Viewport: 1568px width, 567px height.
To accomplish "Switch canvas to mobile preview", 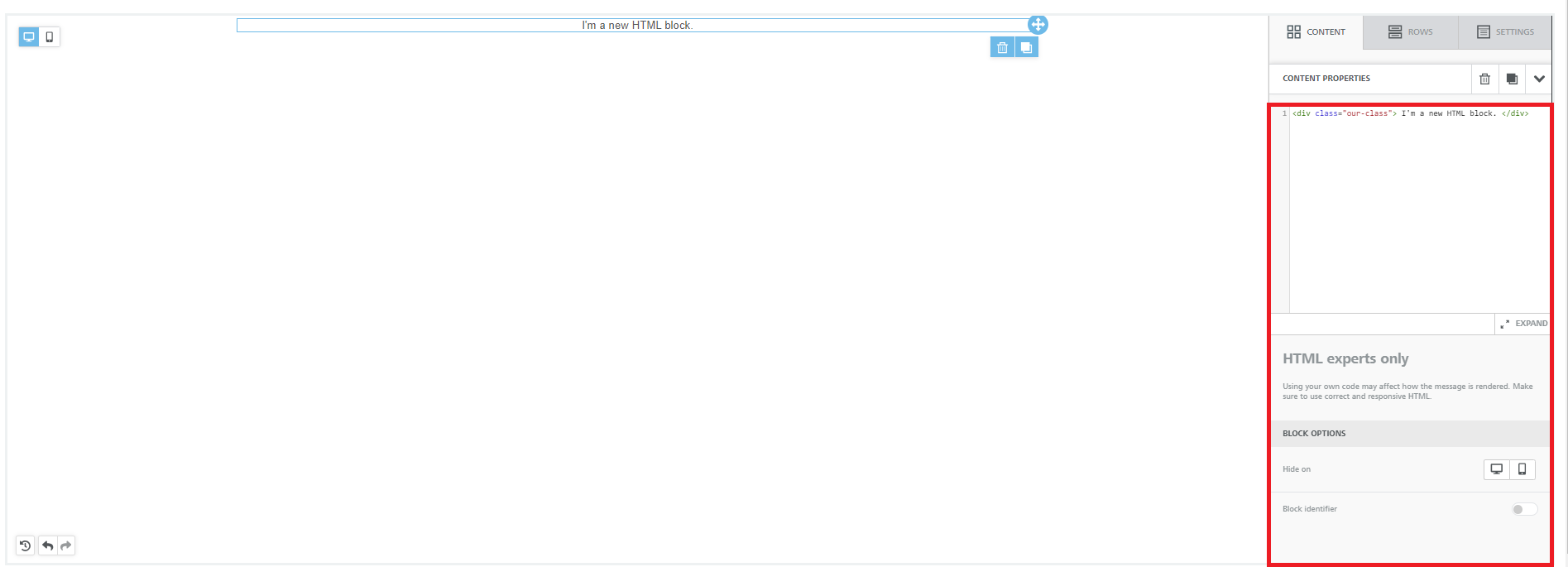I will point(50,36).
